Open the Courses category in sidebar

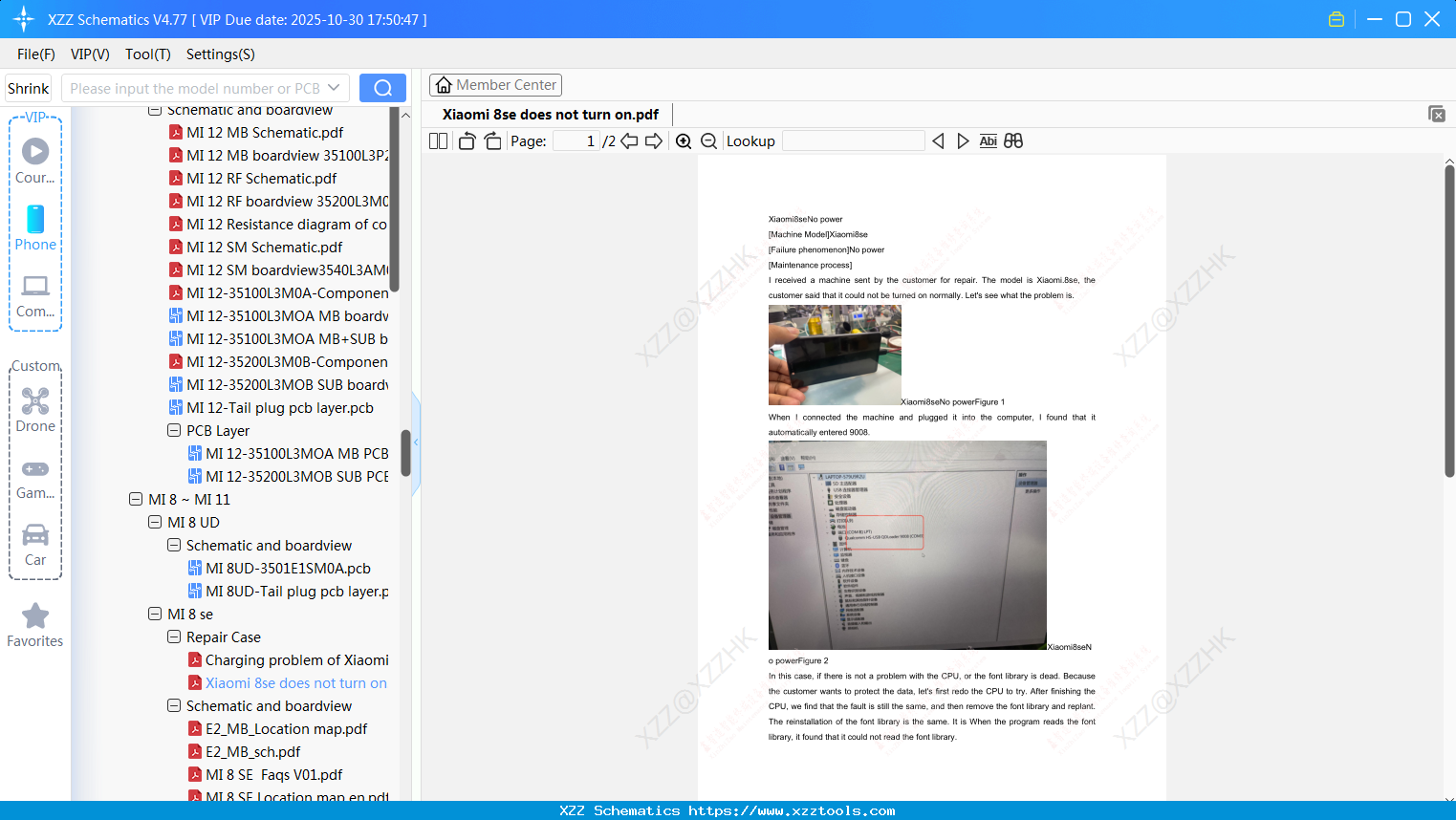pyautogui.click(x=35, y=161)
